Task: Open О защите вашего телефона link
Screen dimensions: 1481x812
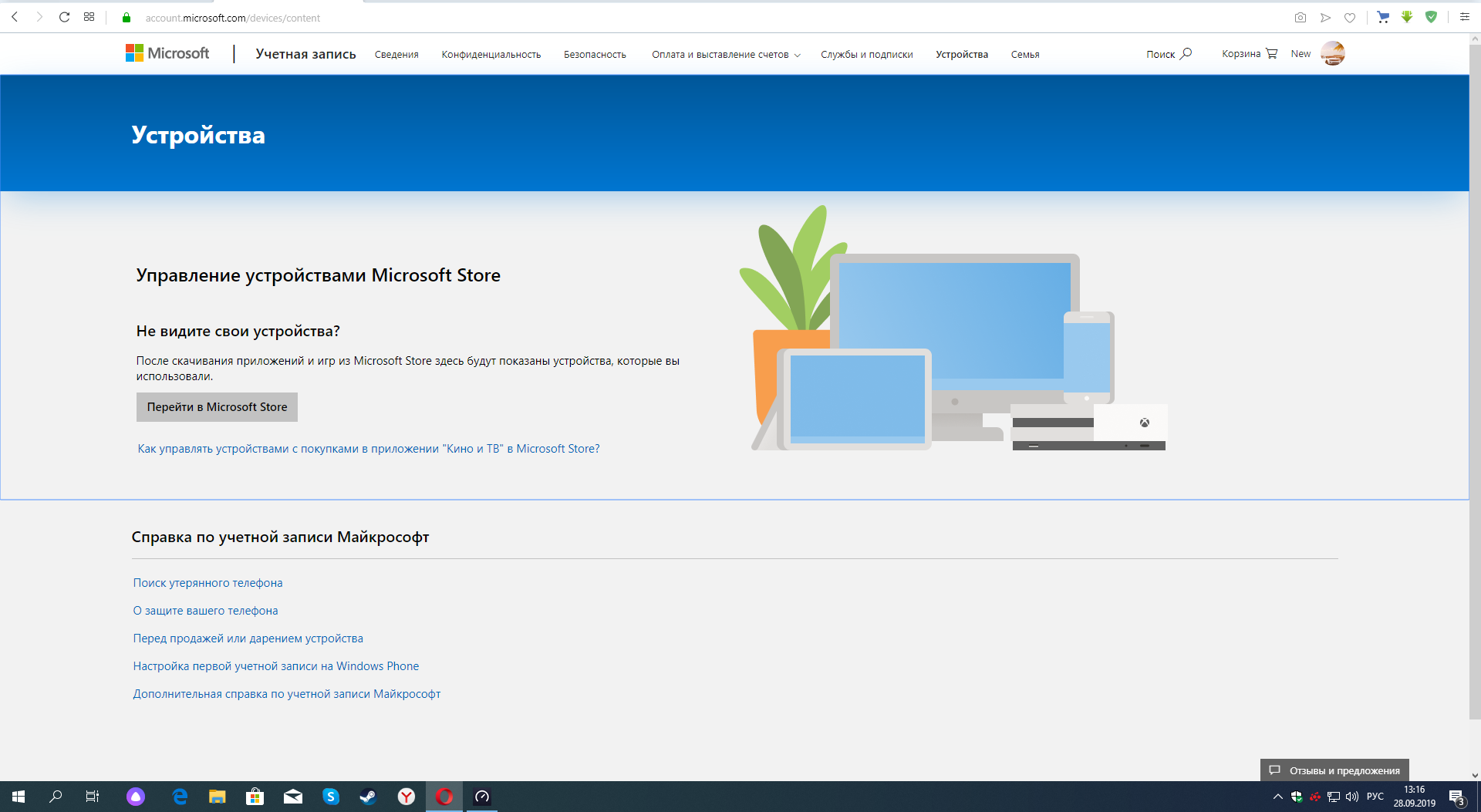Action: click(205, 611)
